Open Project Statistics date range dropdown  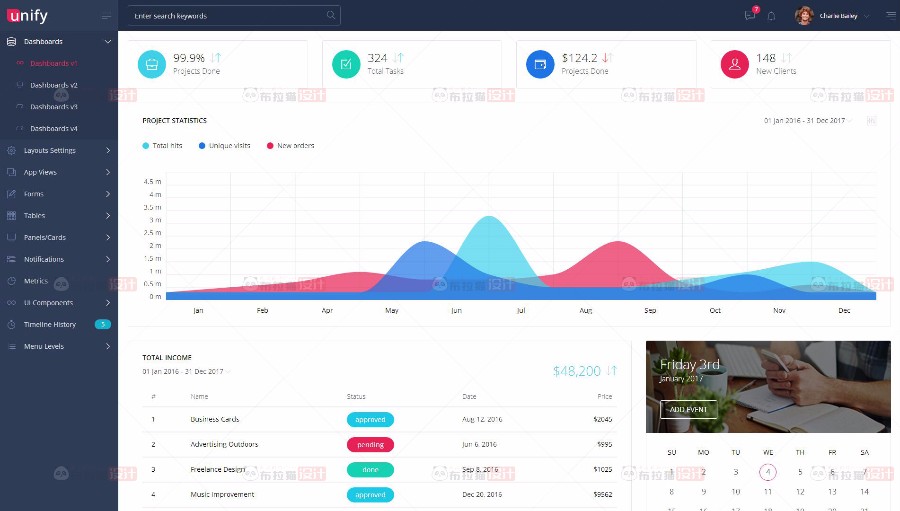[808, 121]
